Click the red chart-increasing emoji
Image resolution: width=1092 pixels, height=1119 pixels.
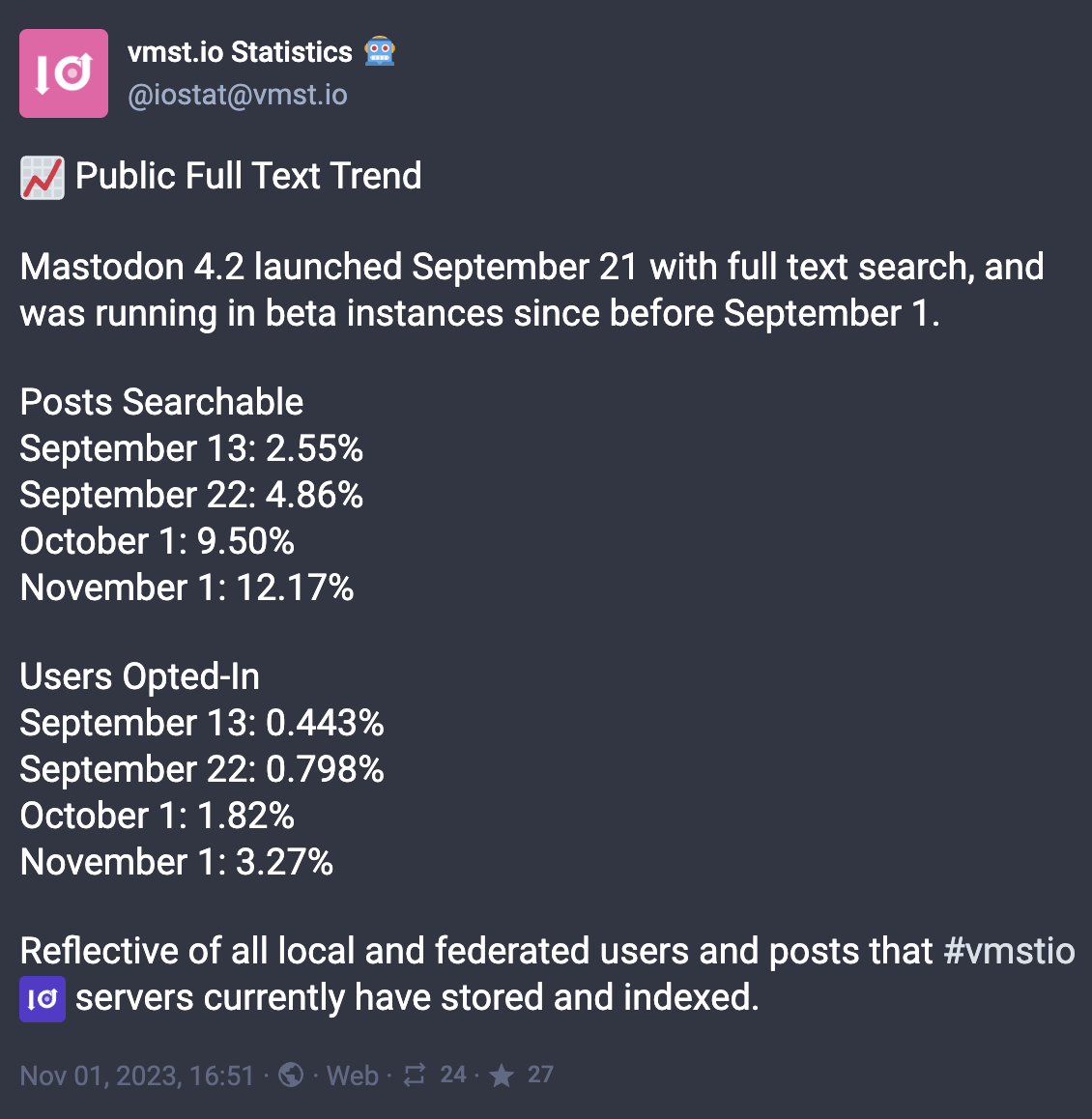(43, 178)
